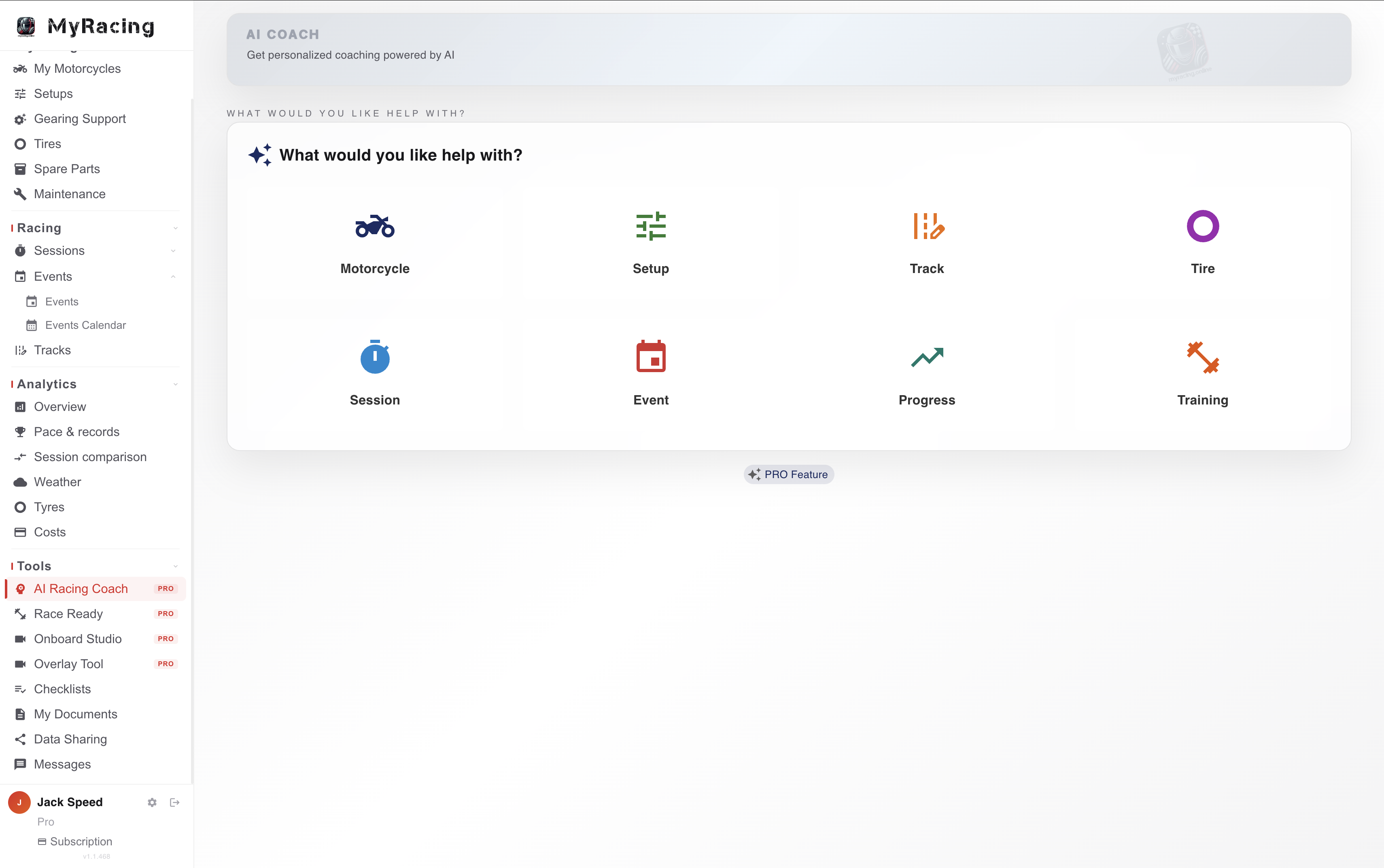This screenshot has width=1384, height=868.
Task: Click the motorcycle icon beside My Motorcycles
Action: pyautogui.click(x=20, y=69)
